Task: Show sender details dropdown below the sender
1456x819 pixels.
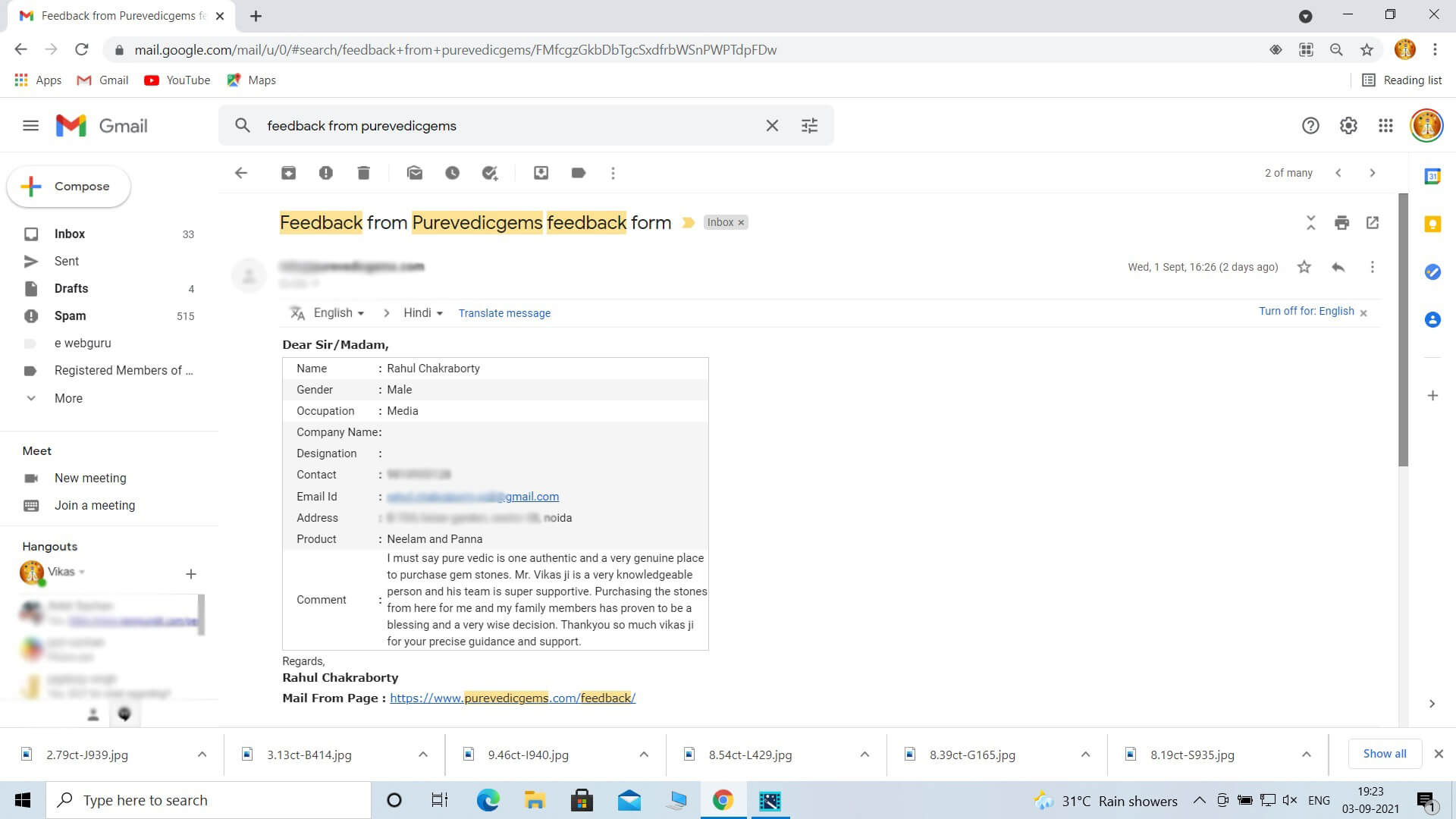Action: tap(315, 284)
